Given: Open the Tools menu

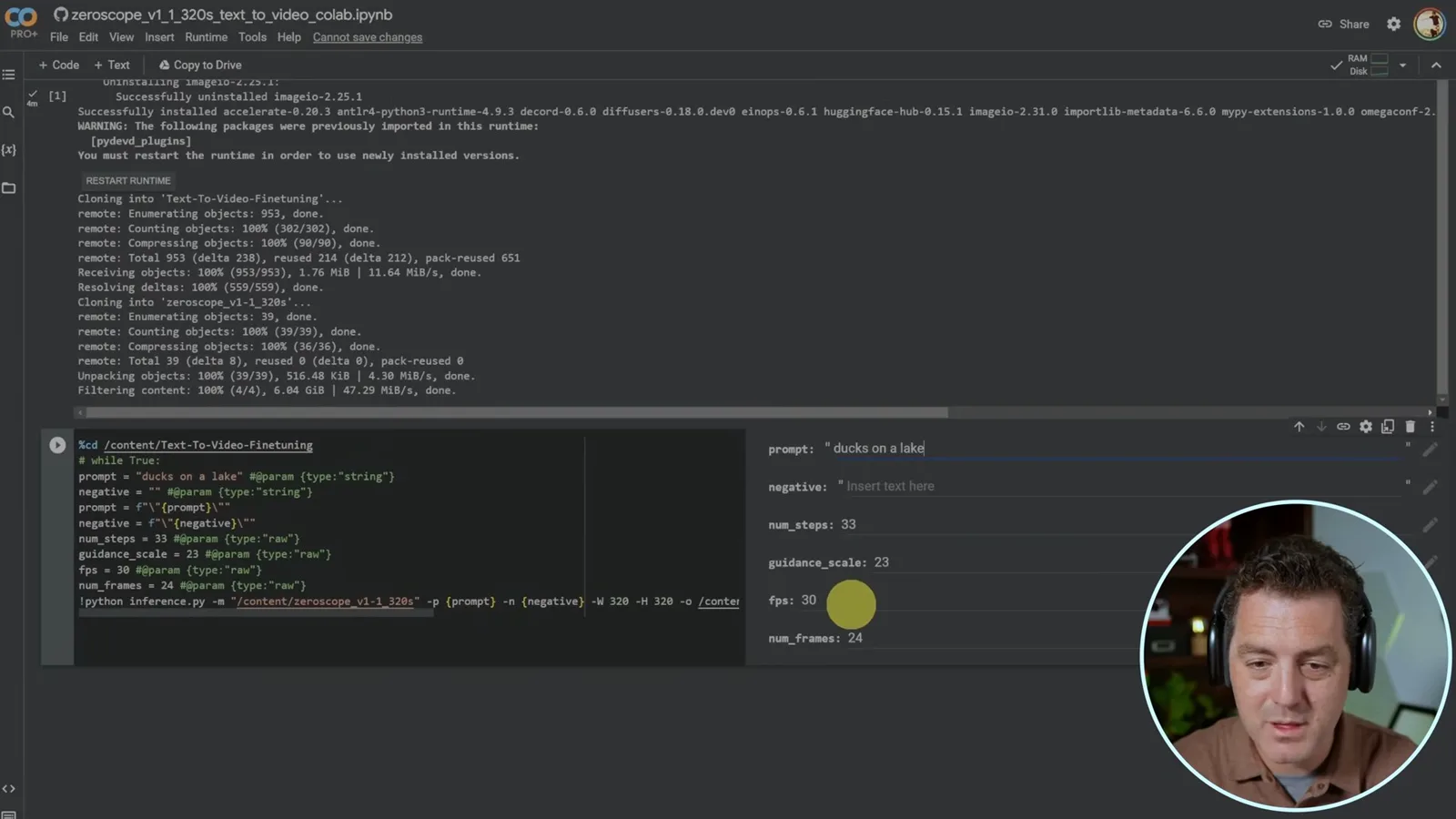Looking at the screenshot, I should 252,37.
